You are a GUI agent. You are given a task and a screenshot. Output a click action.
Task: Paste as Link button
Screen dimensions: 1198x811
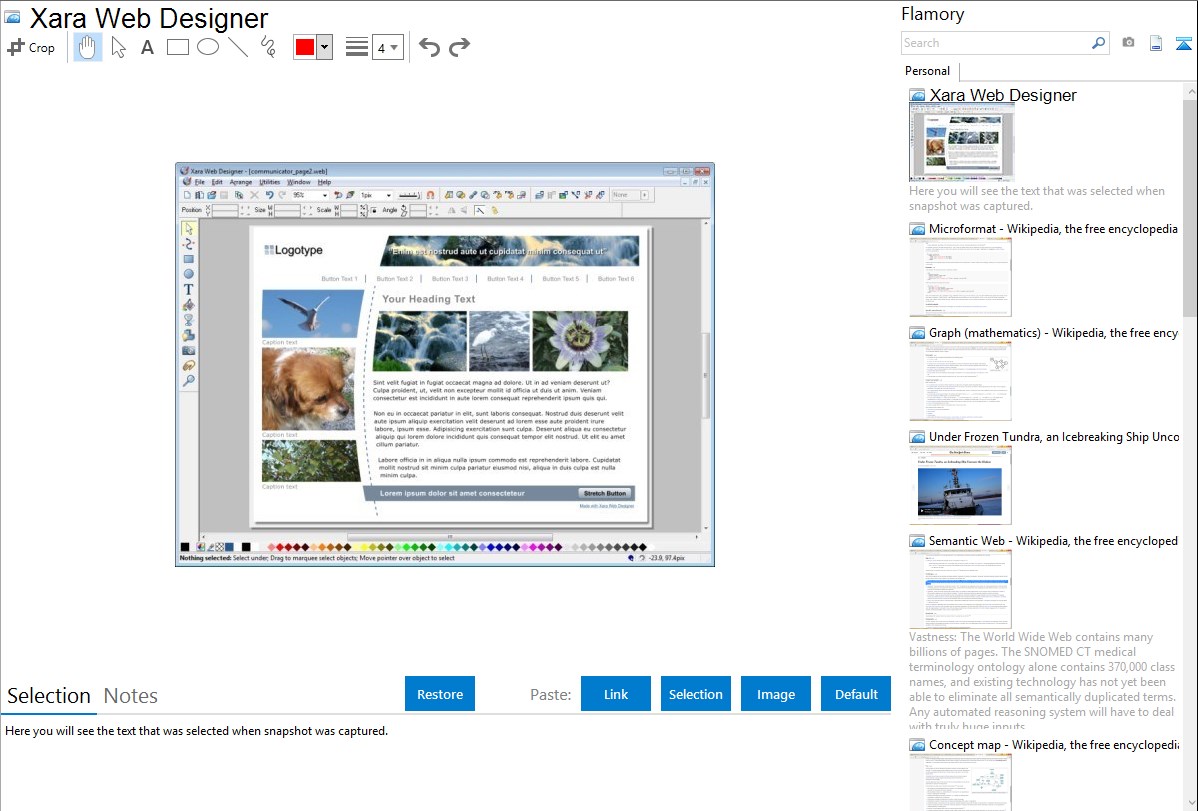tap(616, 694)
